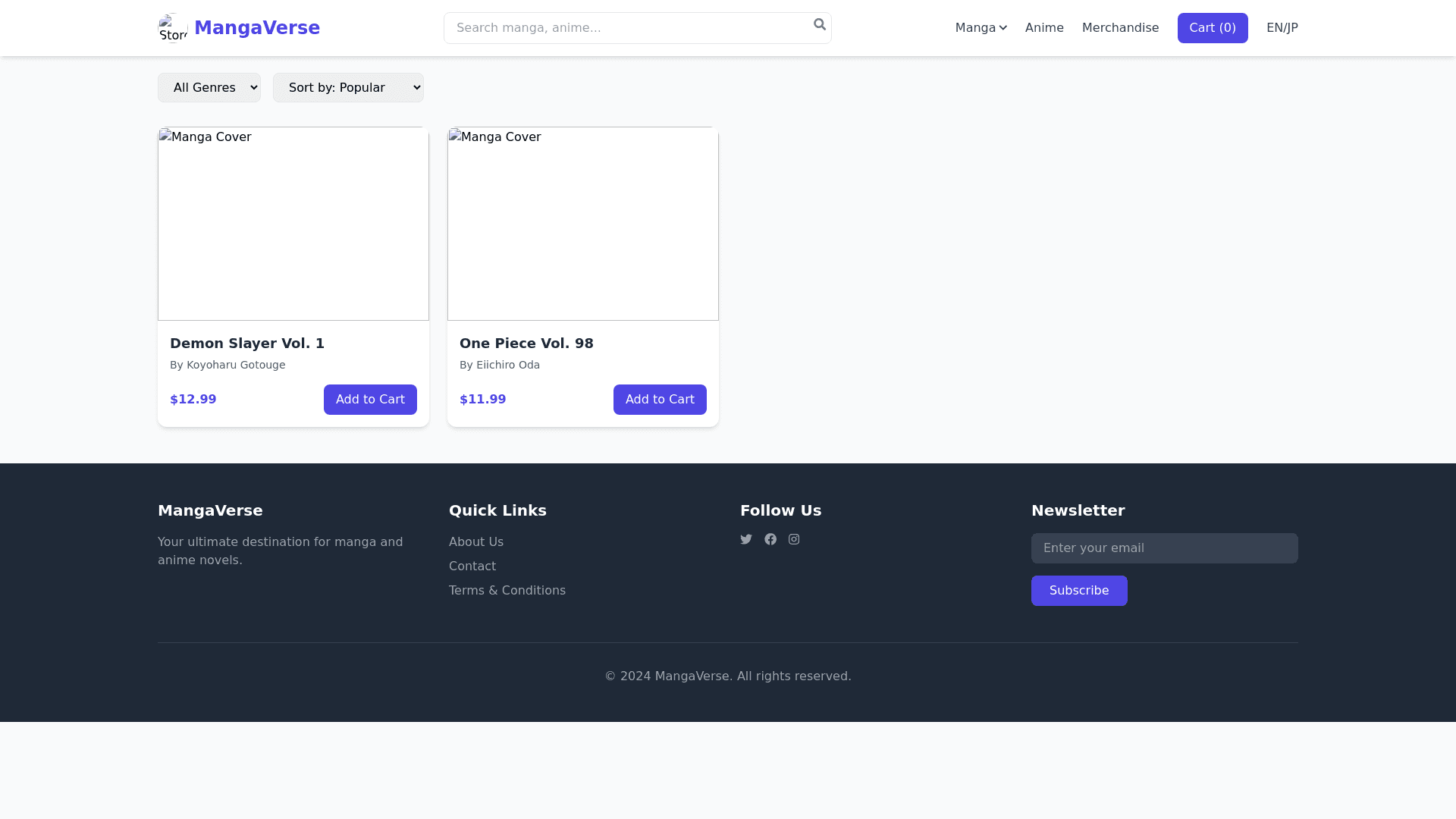Open the Twitter social icon
The width and height of the screenshot is (1456, 819).
[746, 539]
